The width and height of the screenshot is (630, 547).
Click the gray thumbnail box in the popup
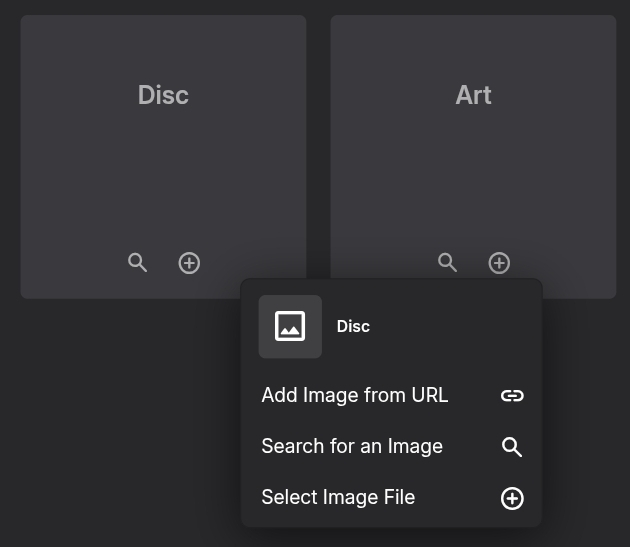point(290,327)
